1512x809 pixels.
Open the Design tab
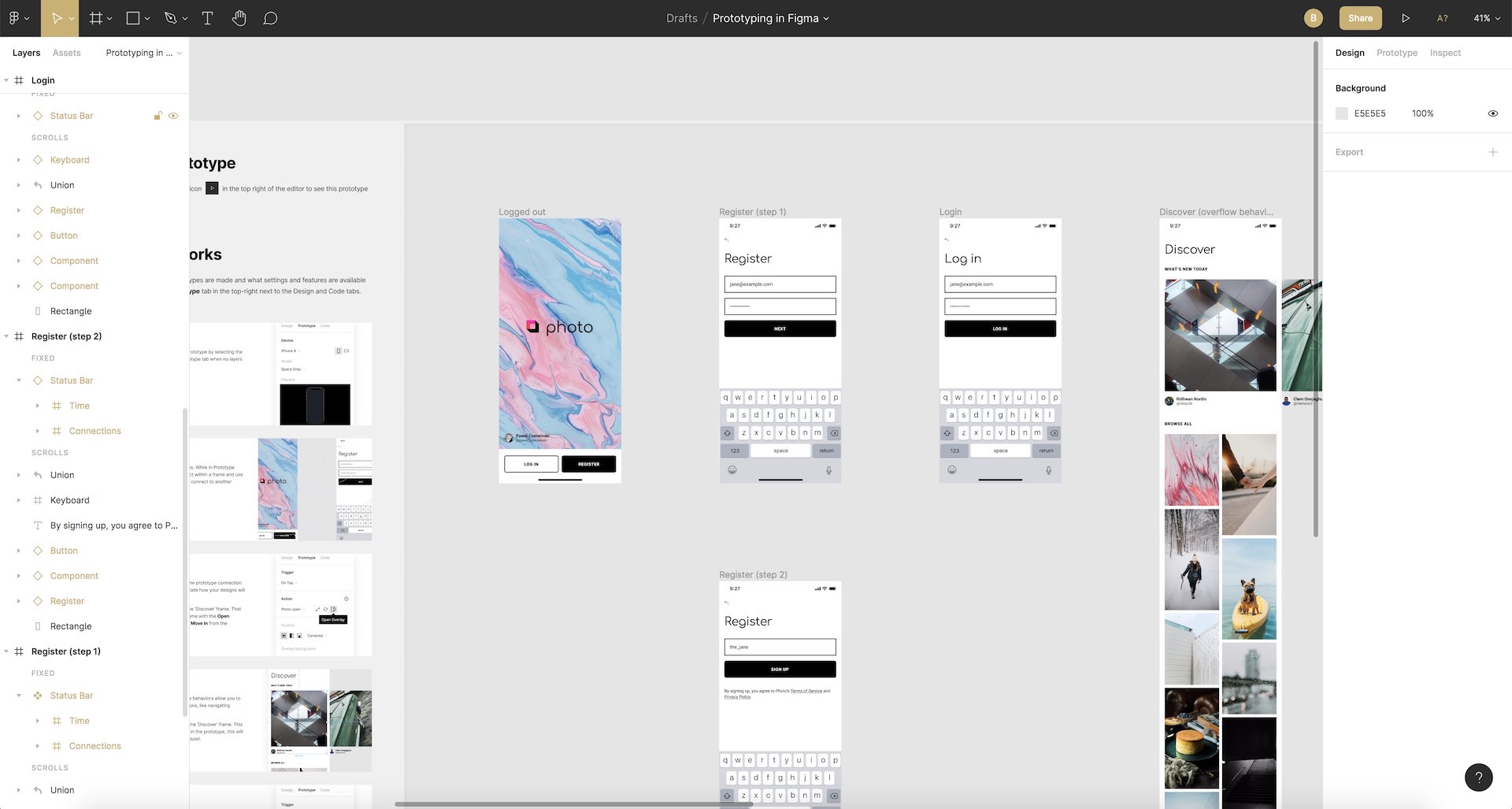[x=1350, y=53]
